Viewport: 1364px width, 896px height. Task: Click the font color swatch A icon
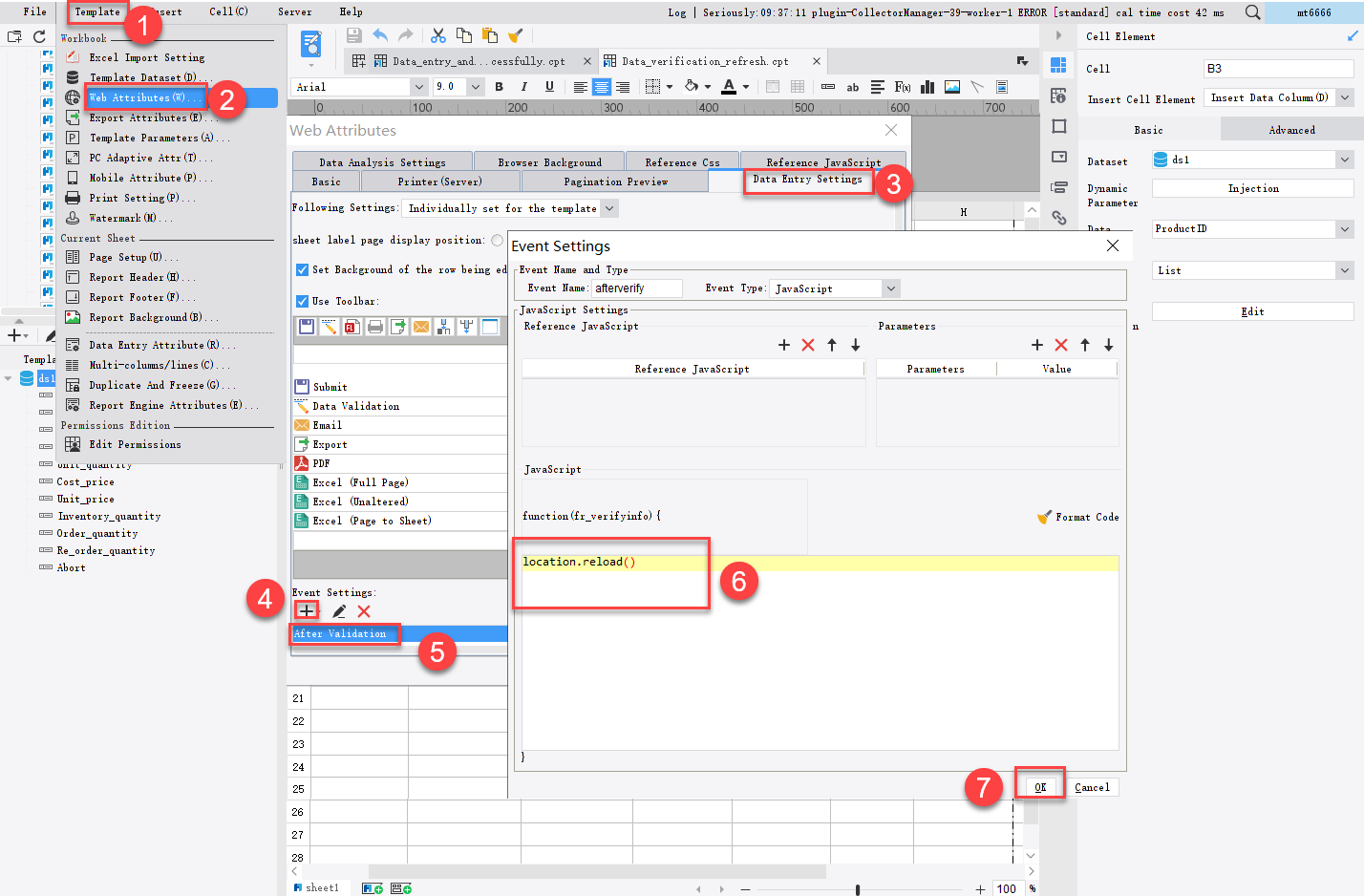(x=729, y=87)
